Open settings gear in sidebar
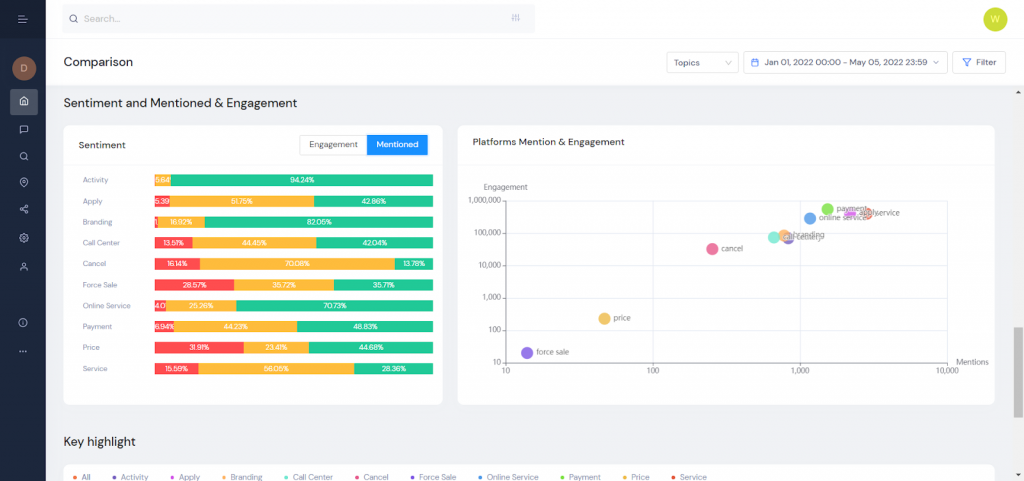Viewport: 1024px width, 481px height. [x=24, y=238]
